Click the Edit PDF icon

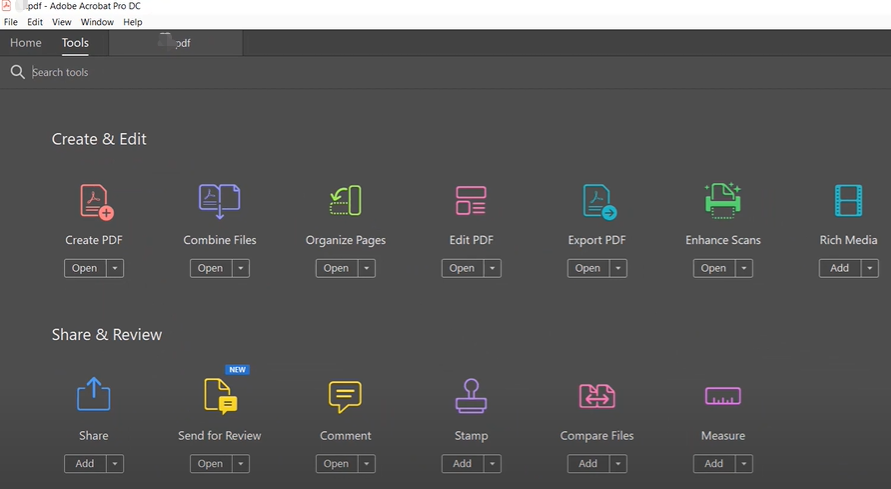(471, 200)
